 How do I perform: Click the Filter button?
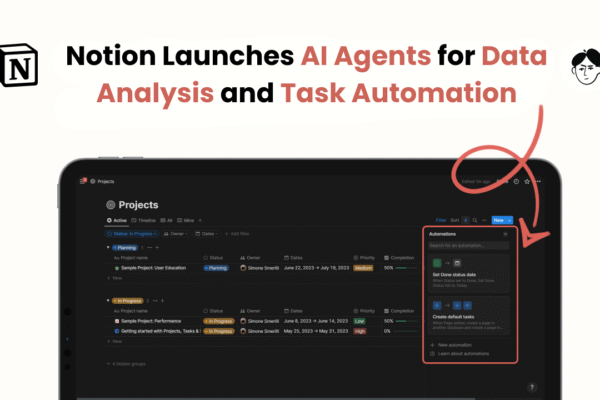(441, 220)
